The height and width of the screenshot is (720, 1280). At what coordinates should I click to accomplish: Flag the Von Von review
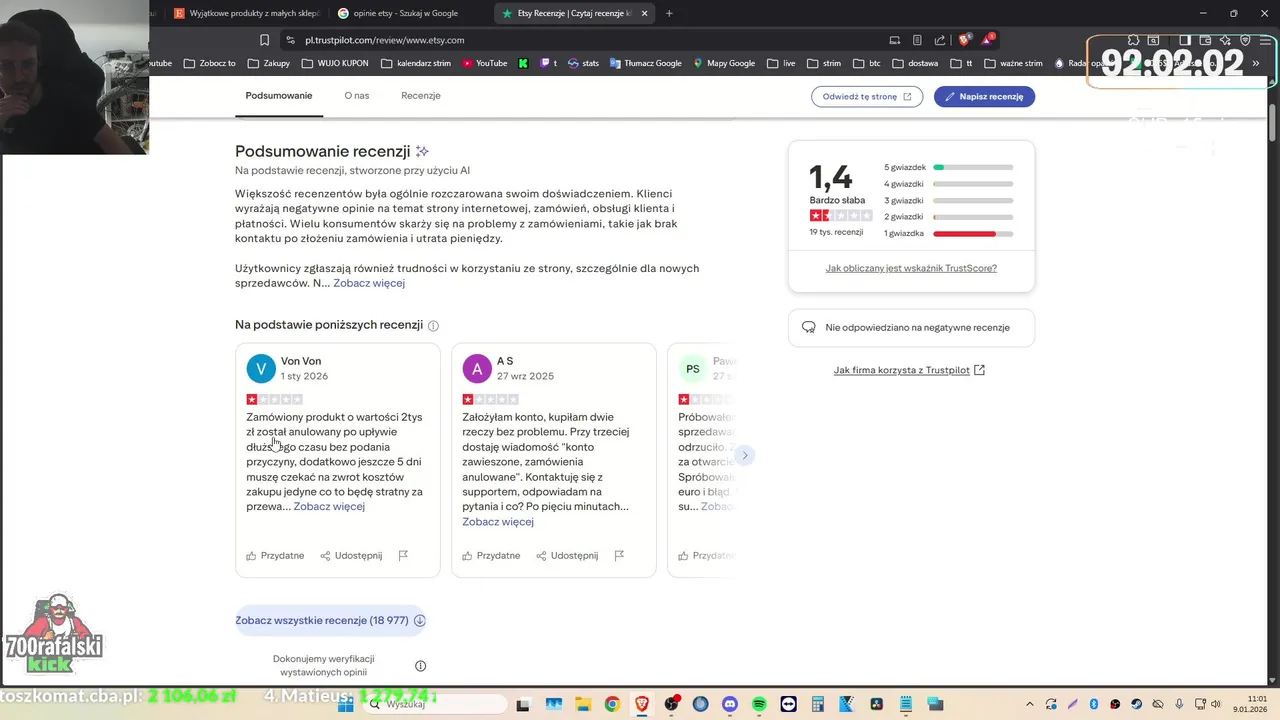point(403,555)
